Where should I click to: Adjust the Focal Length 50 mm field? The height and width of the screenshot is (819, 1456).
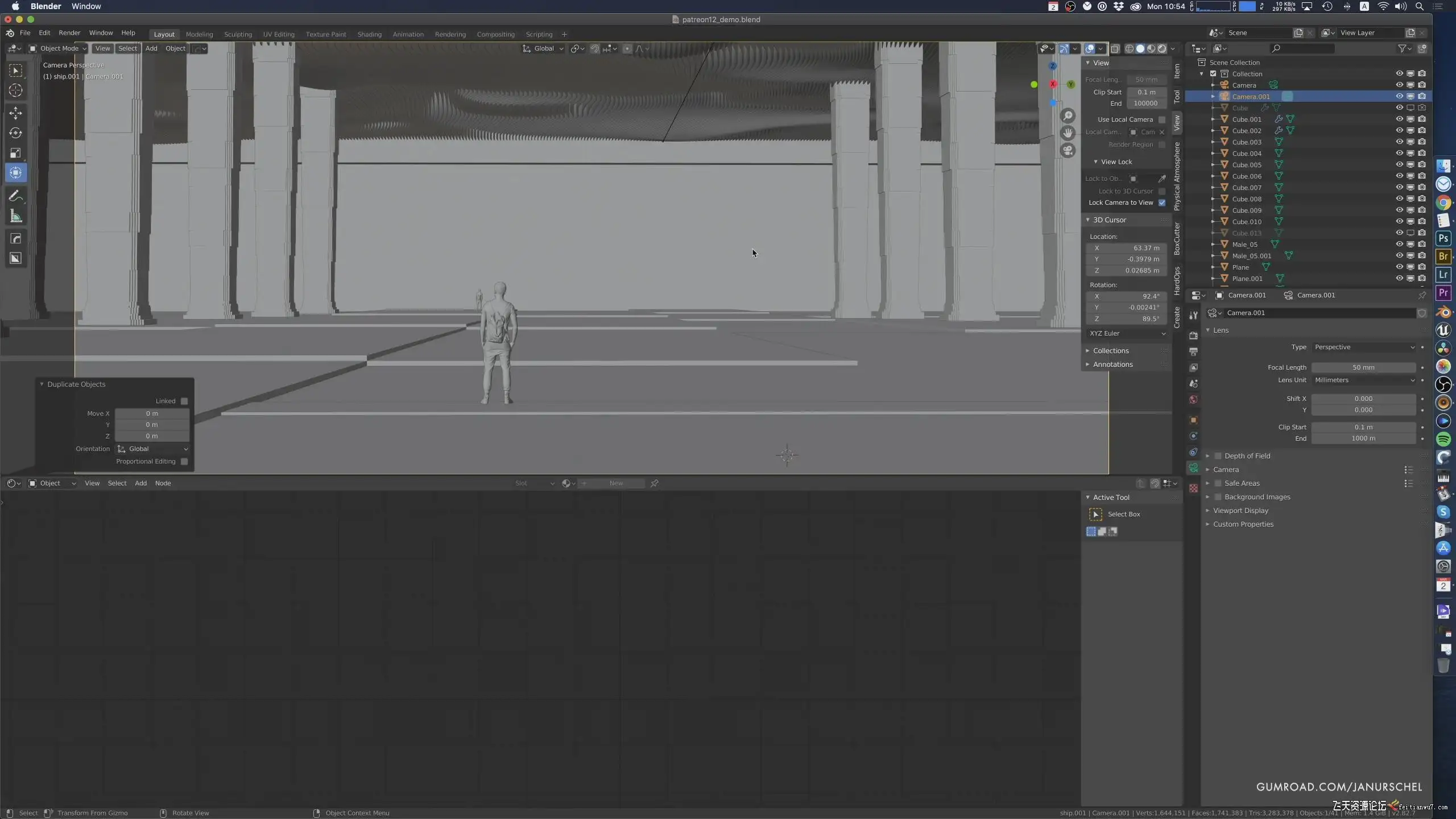1363,367
